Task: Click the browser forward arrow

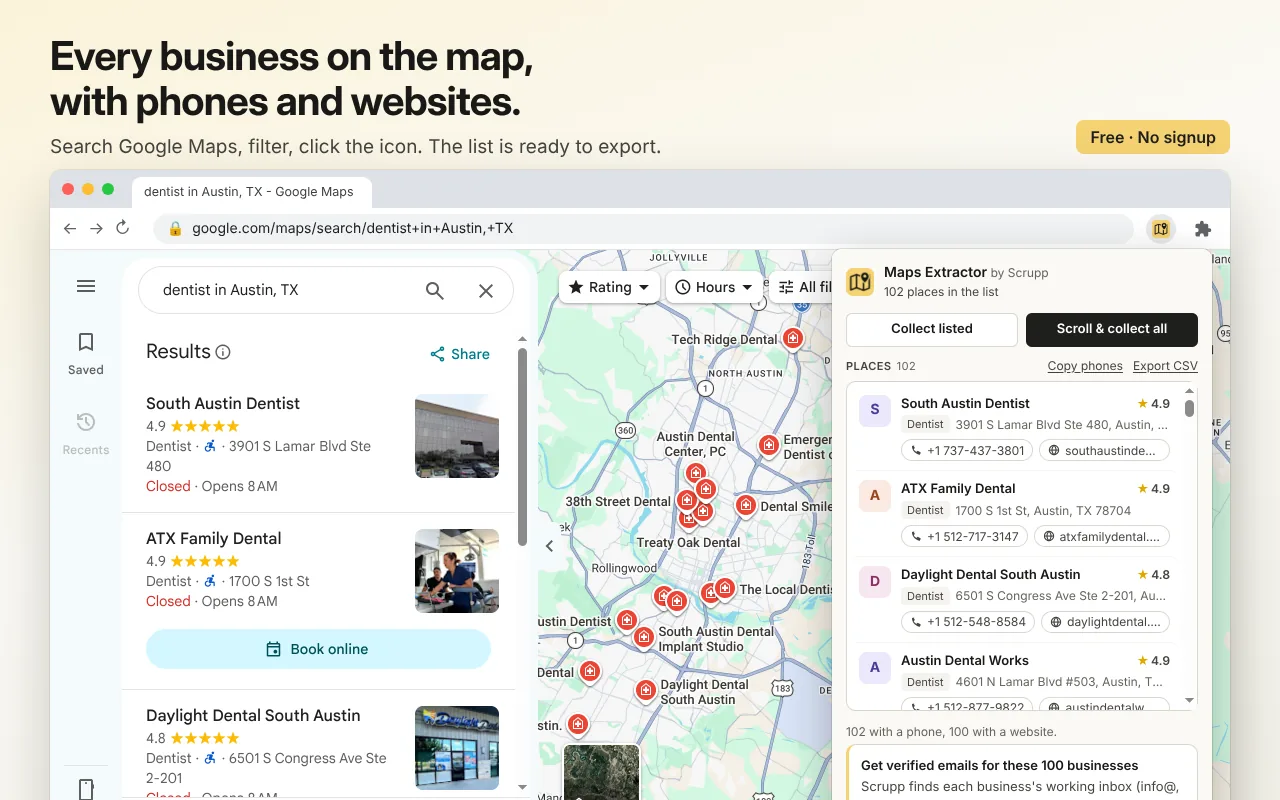Action: point(96,228)
